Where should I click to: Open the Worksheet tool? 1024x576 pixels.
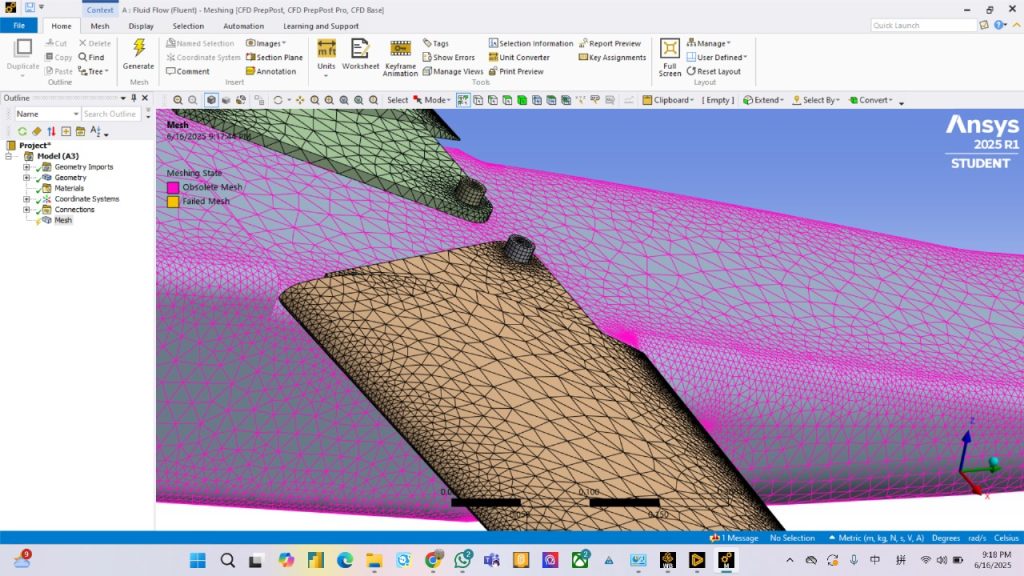(360, 50)
